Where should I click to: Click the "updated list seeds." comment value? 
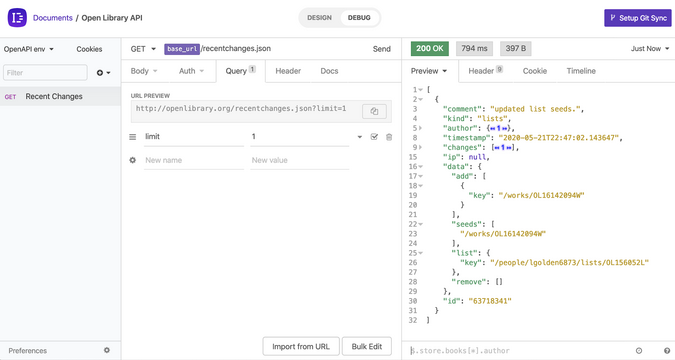(x=536, y=109)
